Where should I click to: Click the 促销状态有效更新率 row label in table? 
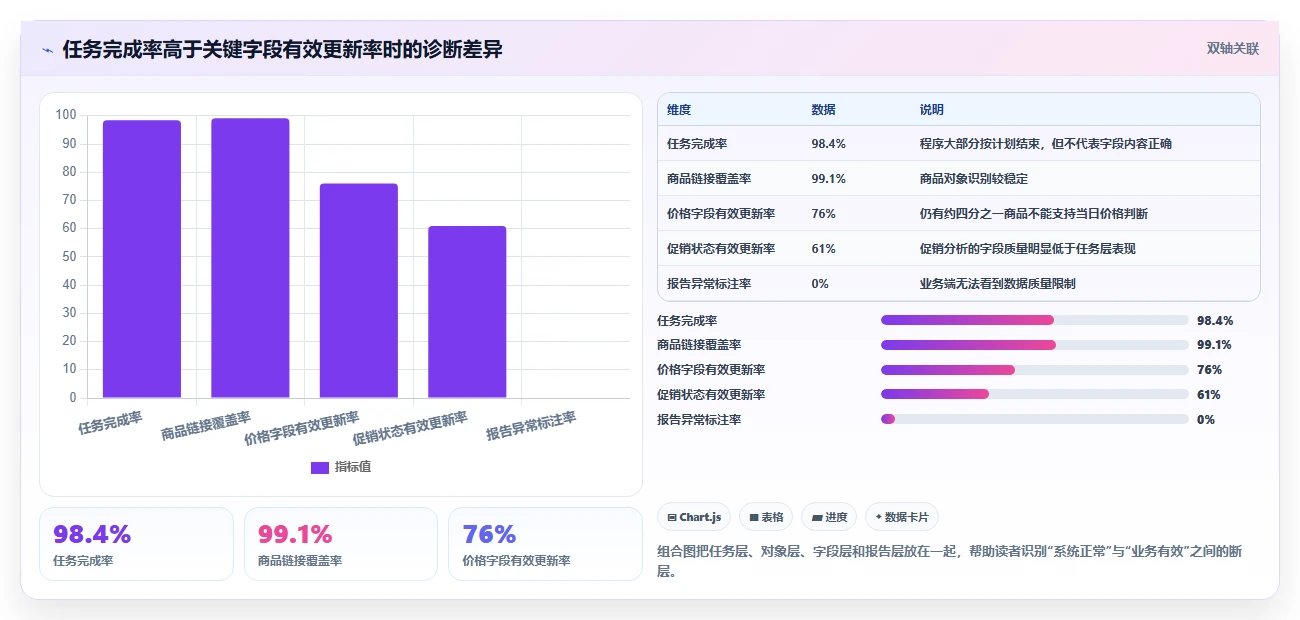[721, 249]
